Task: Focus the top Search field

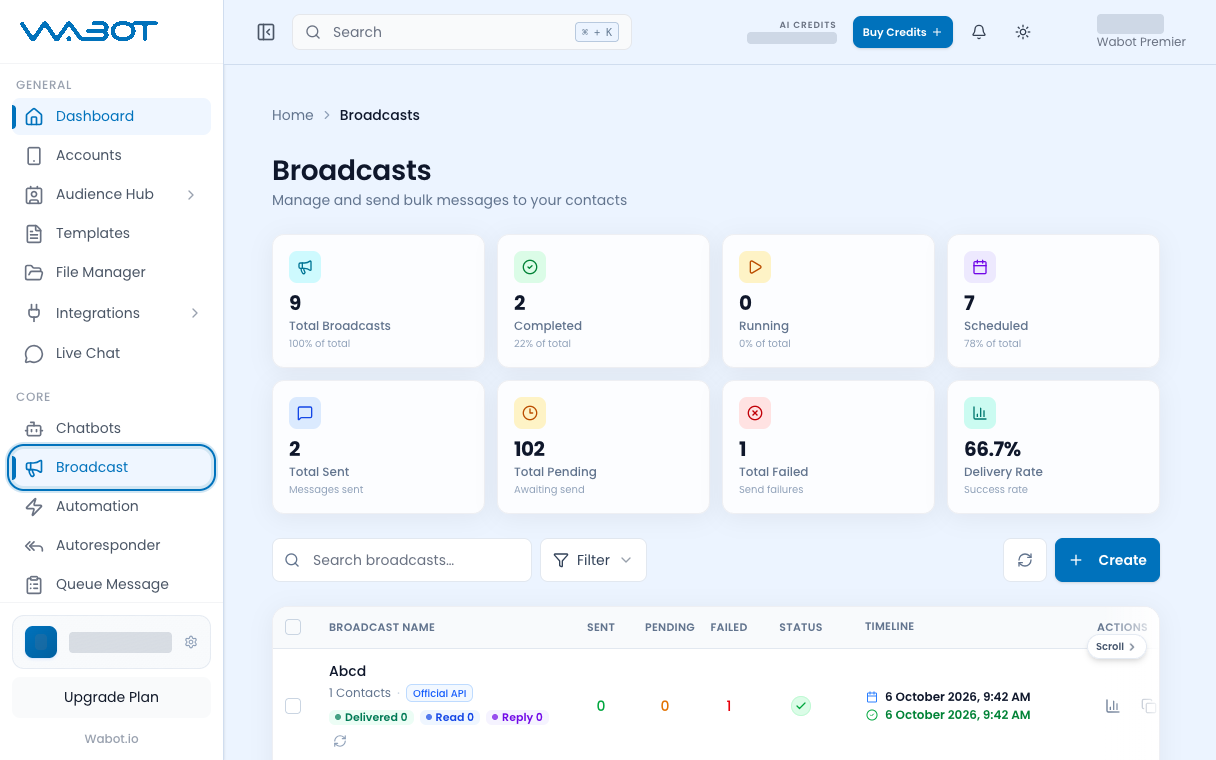Action: (462, 32)
